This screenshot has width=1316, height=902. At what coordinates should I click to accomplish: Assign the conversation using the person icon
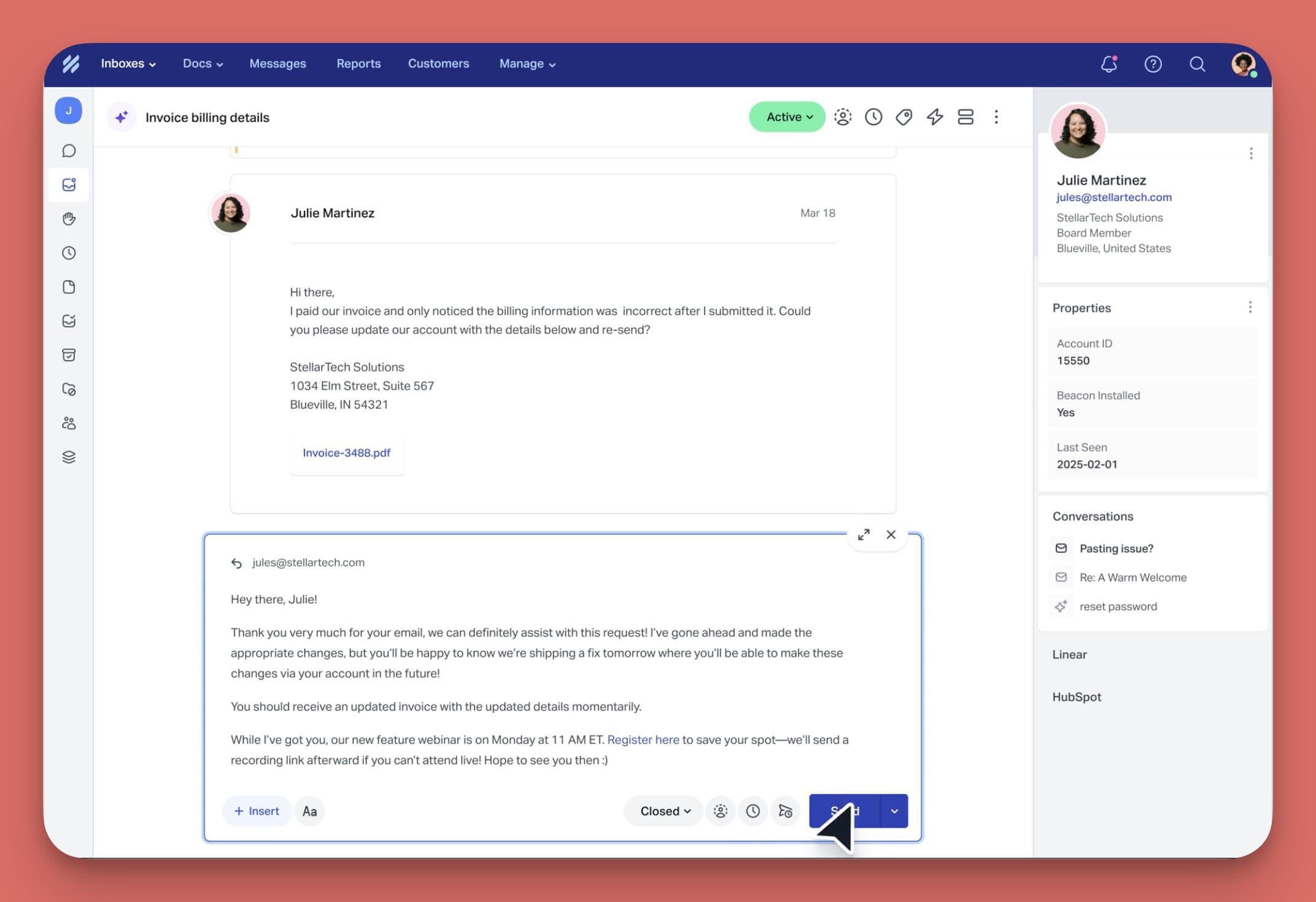843,117
